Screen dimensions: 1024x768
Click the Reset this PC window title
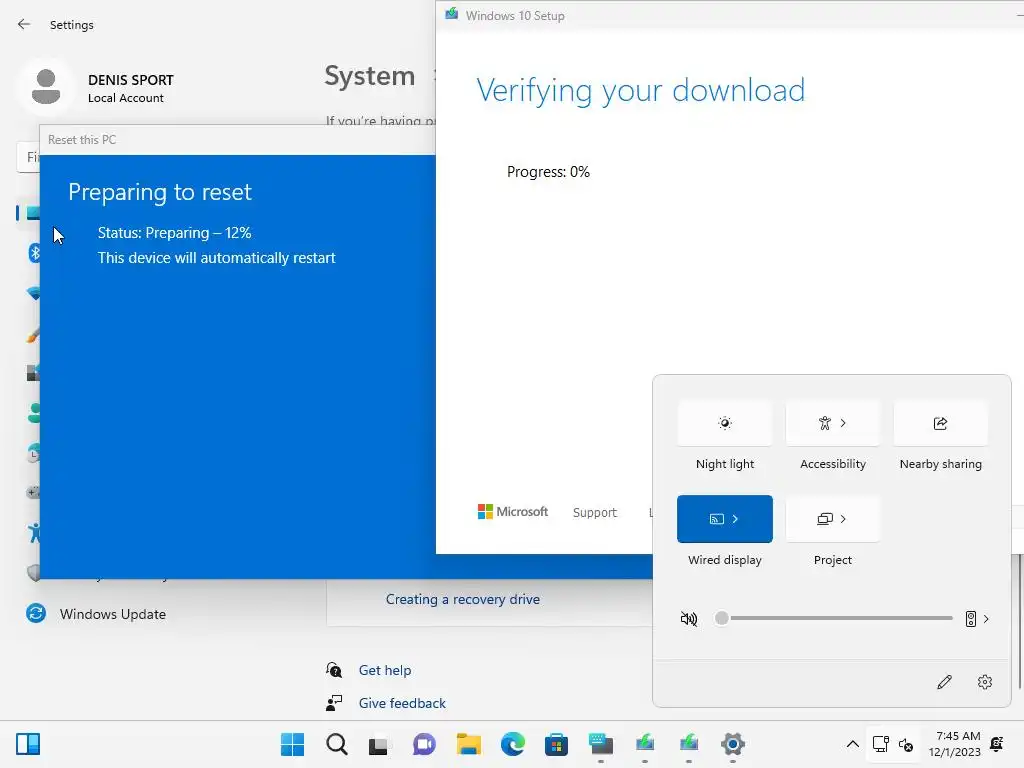coord(82,140)
